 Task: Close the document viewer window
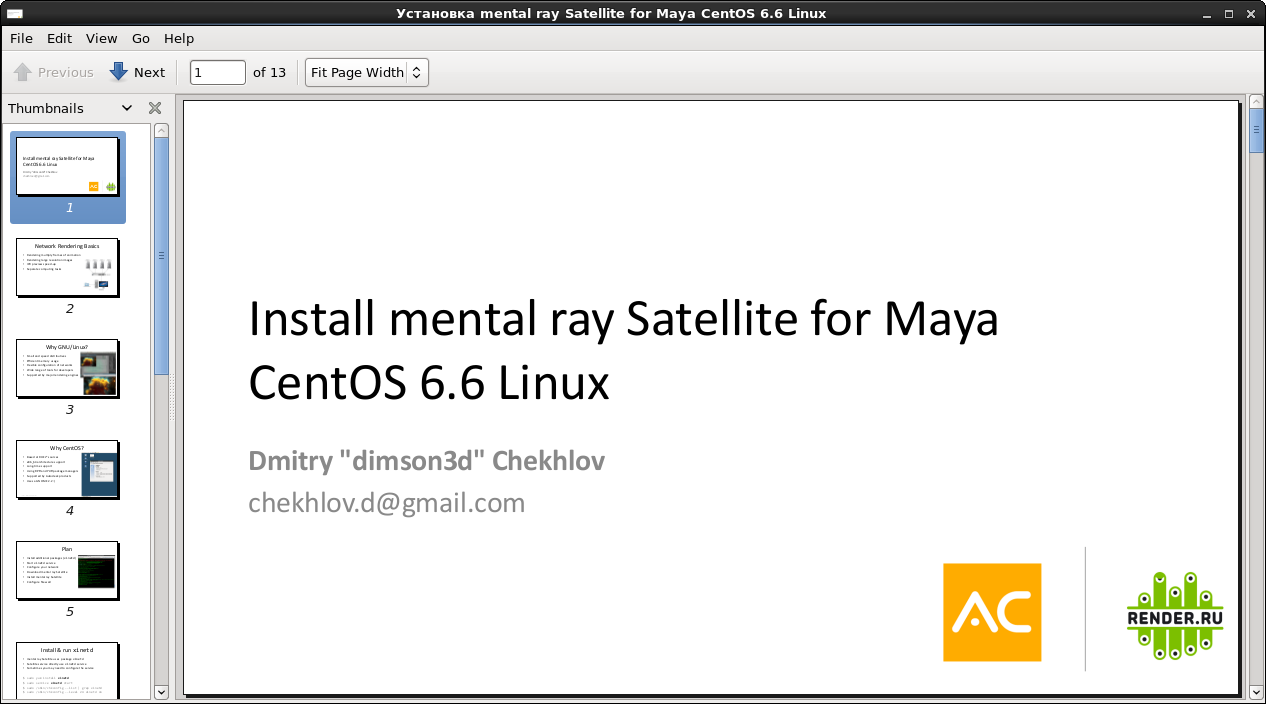coord(1252,13)
